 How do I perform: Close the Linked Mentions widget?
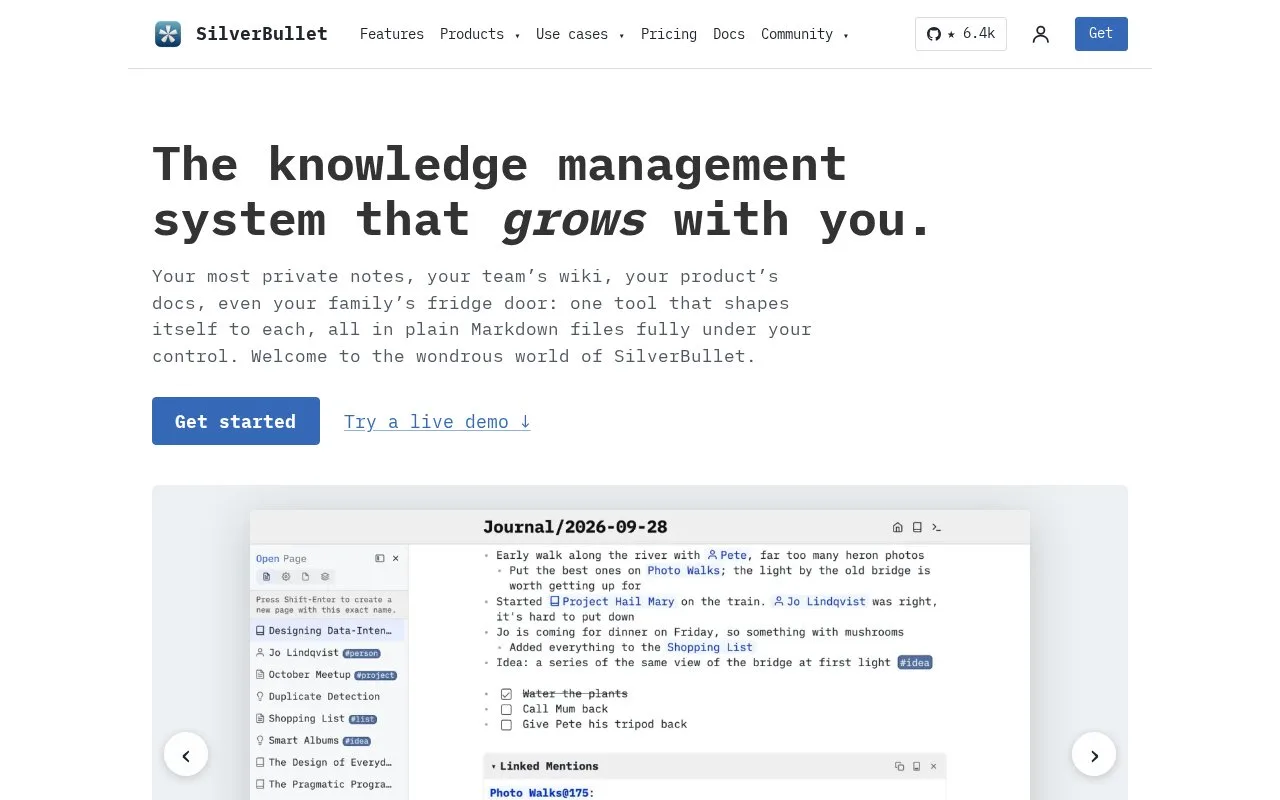coord(934,766)
